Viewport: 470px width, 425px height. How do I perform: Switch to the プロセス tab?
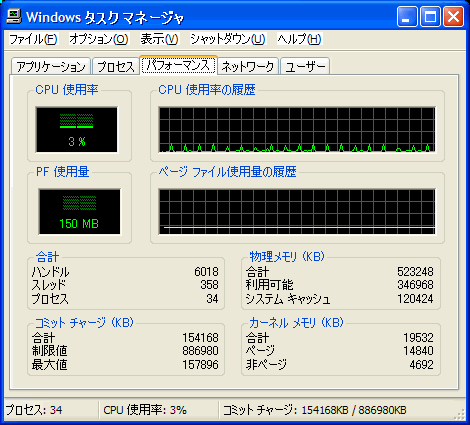coord(116,66)
